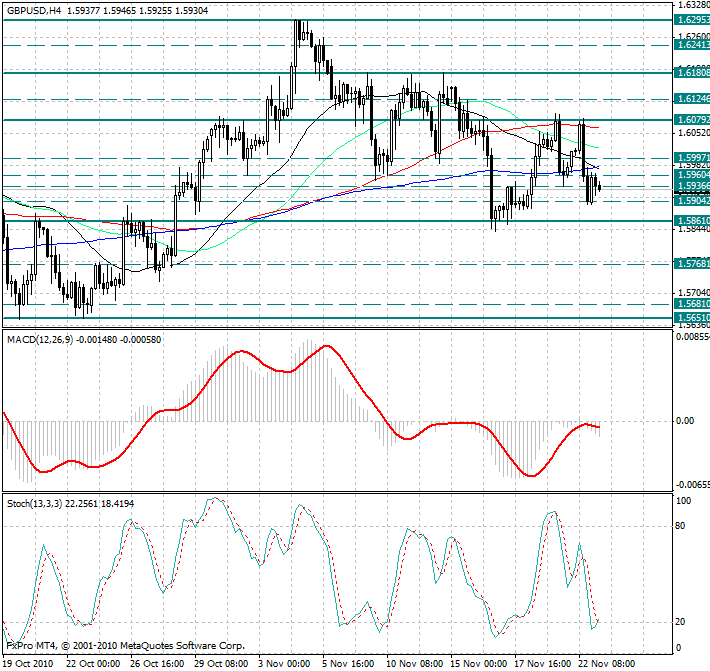The width and height of the screenshot is (710, 671).
Task: Click the 1.5681 price level label
Action: pyautogui.click(x=692, y=303)
